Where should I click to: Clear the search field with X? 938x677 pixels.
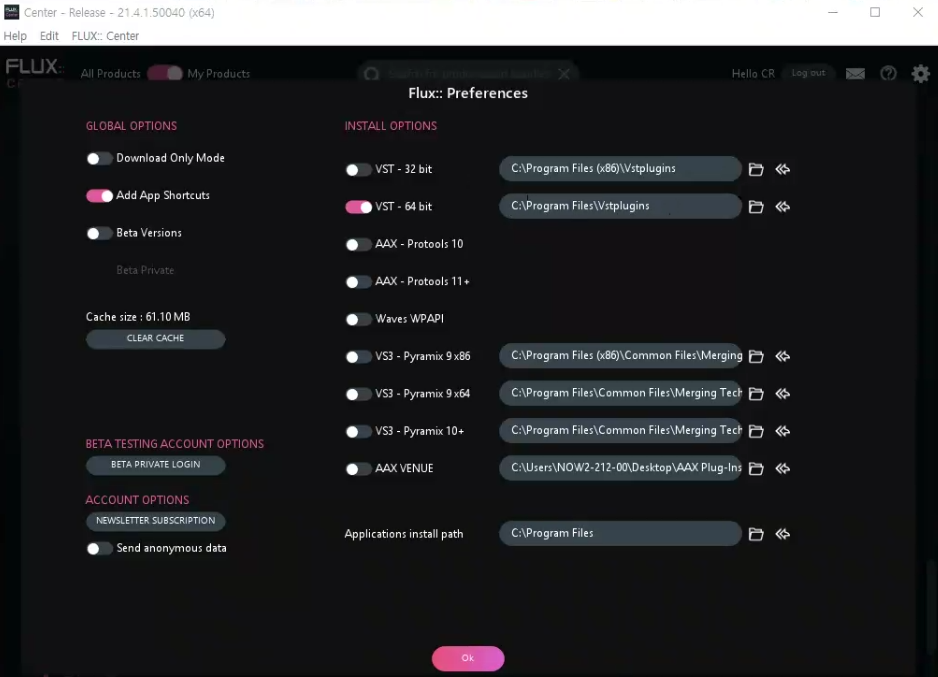coord(564,74)
